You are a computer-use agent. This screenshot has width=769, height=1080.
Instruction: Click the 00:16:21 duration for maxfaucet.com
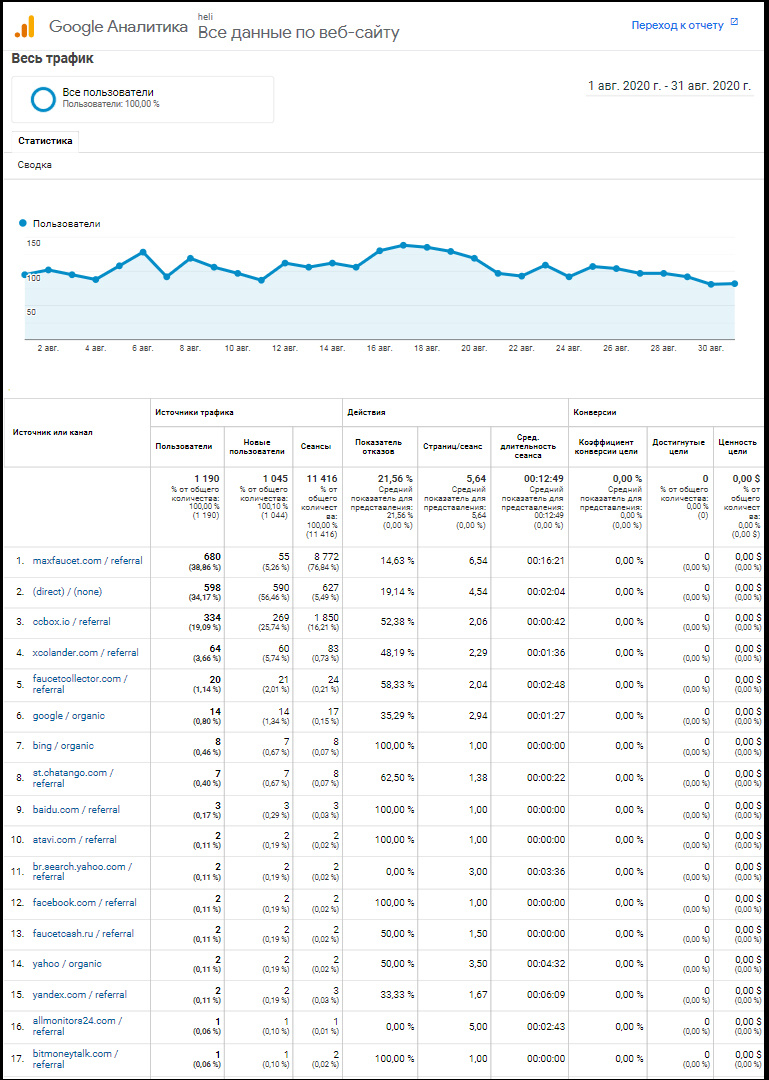point(546,561)
